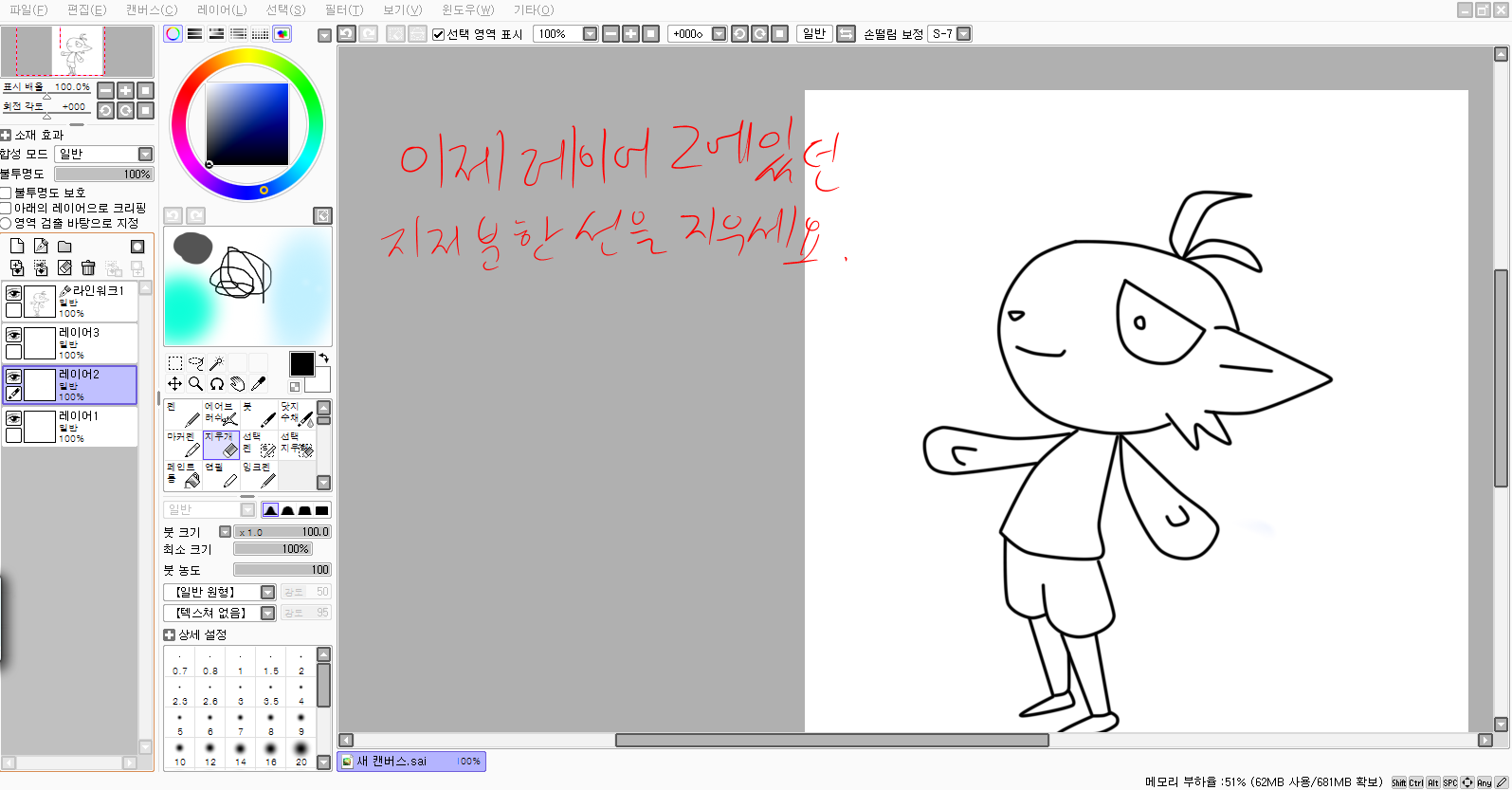Switch to 새 캔버스.sai document tab
The image size is (1512, 790).
coord(411,762)
